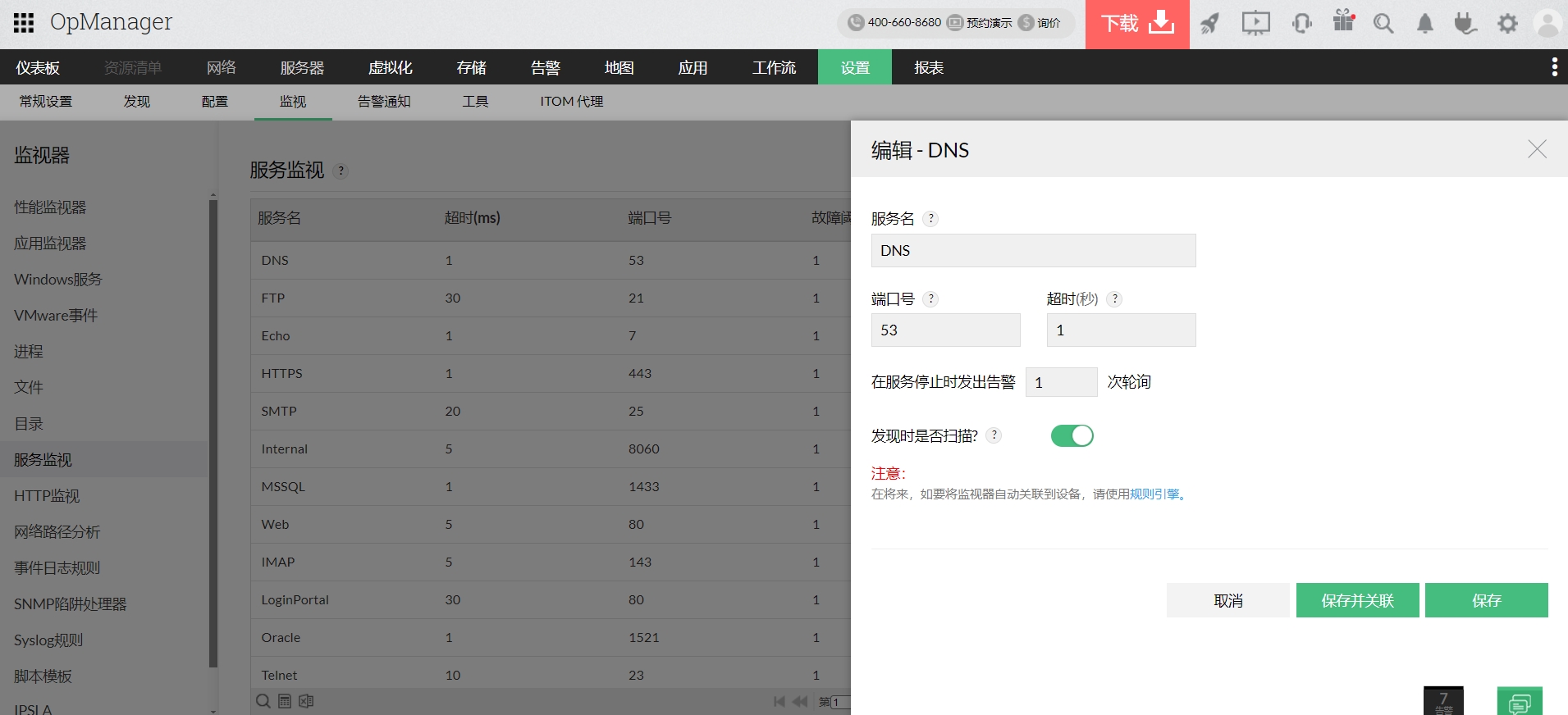The height and width of the screenshot is (715, 1568).
Task: Open Windows服务 in sidebar
Action: click(58, 280)
